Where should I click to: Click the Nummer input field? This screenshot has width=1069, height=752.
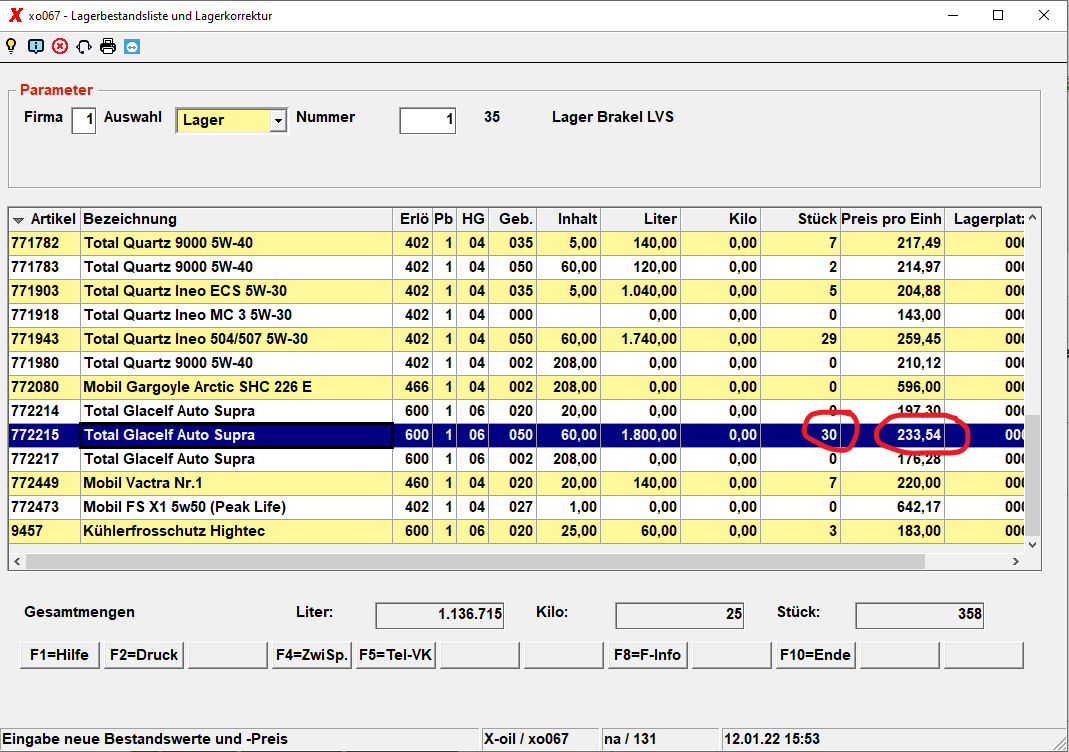tap(427, 120)
